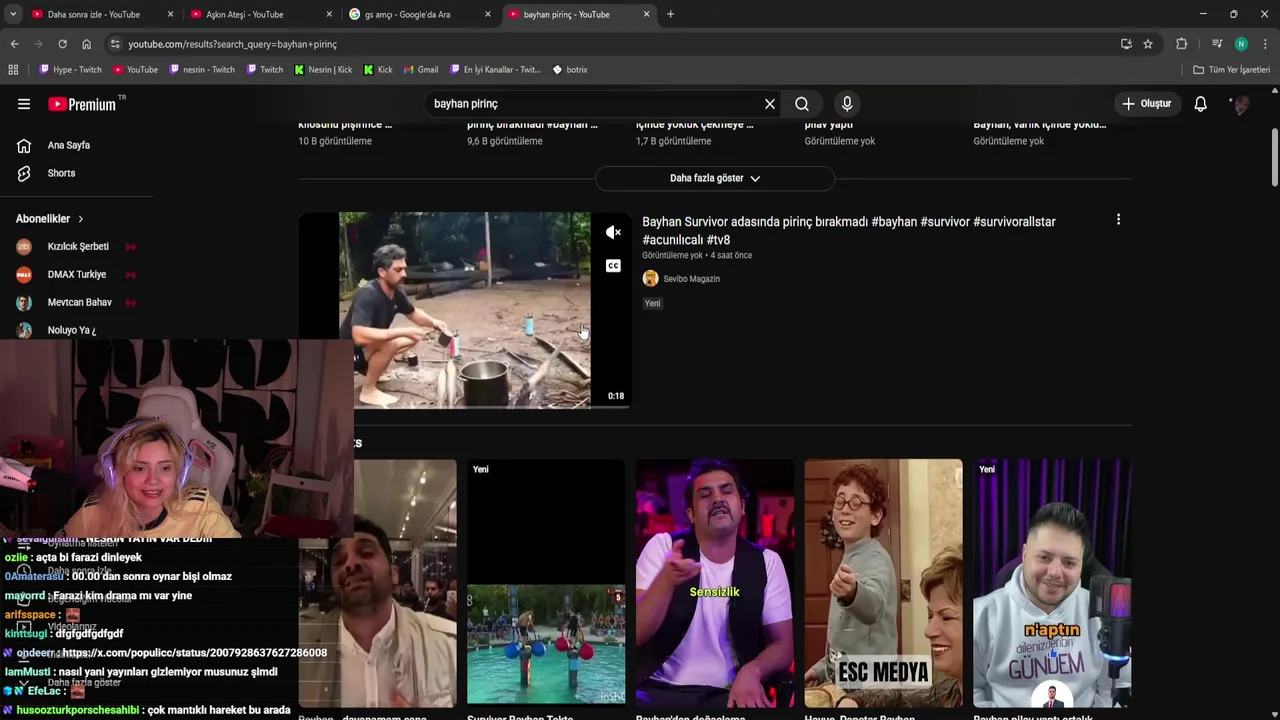Open Chrome three-dot menu
1280x720 pixels.
pos(1266,44)
